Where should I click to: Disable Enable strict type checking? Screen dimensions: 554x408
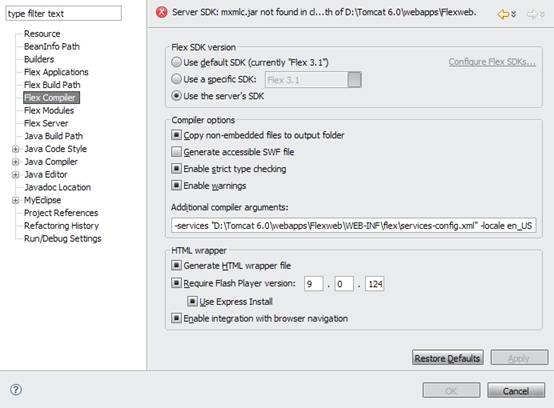click(176, 168)
